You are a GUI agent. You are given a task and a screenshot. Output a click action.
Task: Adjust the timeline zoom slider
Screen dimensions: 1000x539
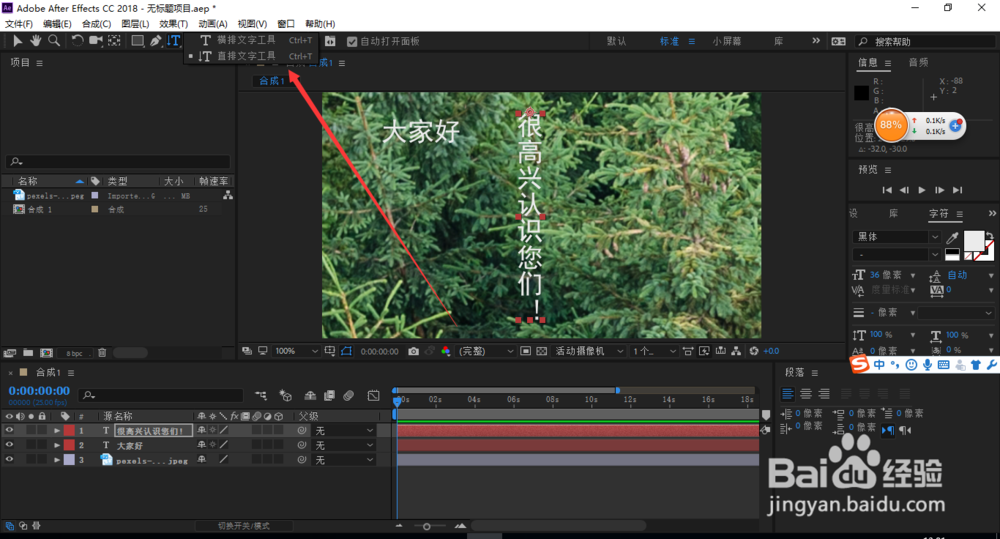click(x=427, y=526)
